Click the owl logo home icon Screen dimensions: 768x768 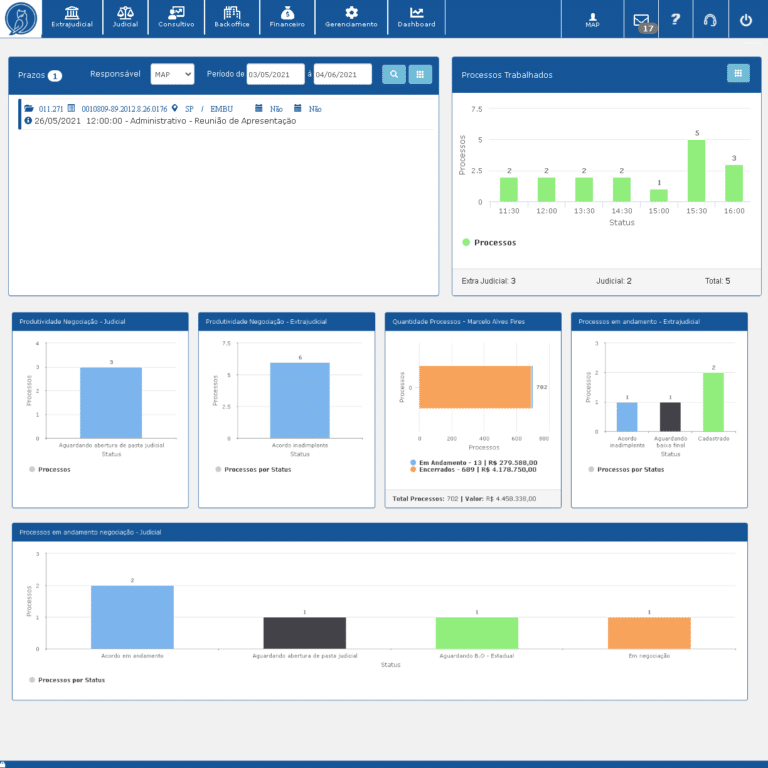tap(21, 18)
